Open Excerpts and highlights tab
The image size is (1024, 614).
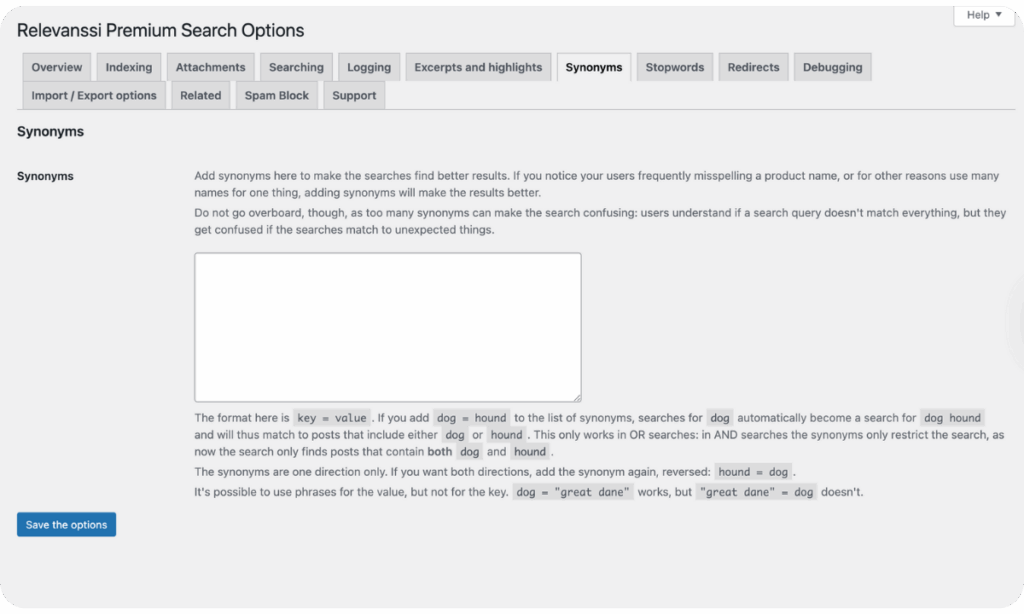pyautogui.click(x=478, y=67)
